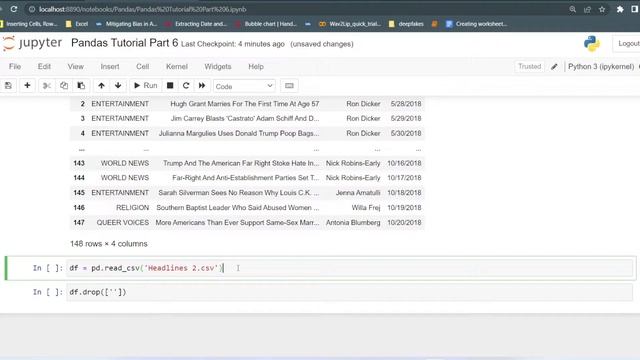Move selected cell down arrow
Screen dimensions: 640x360
118,86
